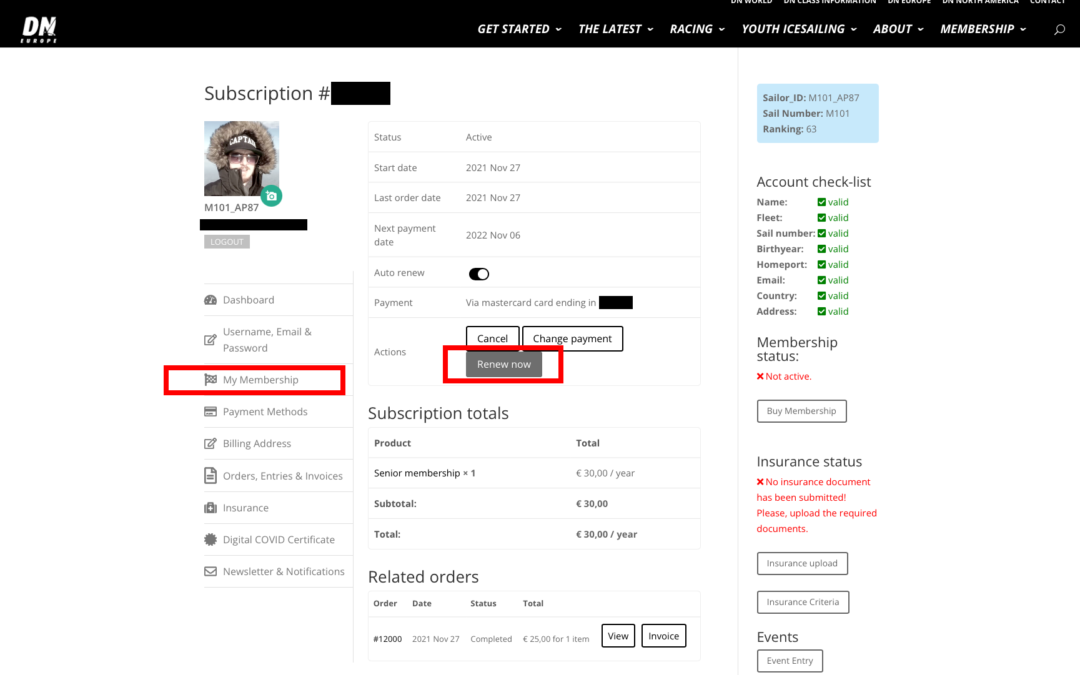Open the Membership menu in header
Viewport: 1080px width, 675px height.
[x=982, y=29]
